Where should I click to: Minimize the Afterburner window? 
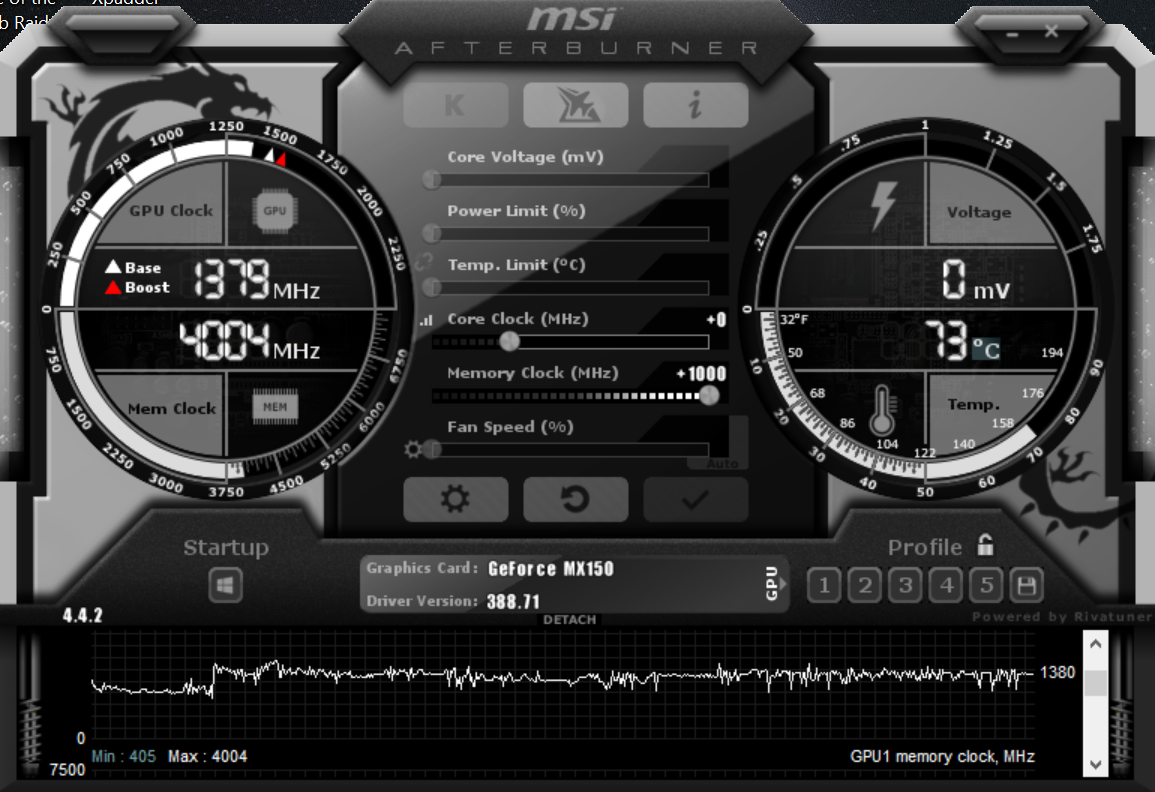tap(1012, 34)
